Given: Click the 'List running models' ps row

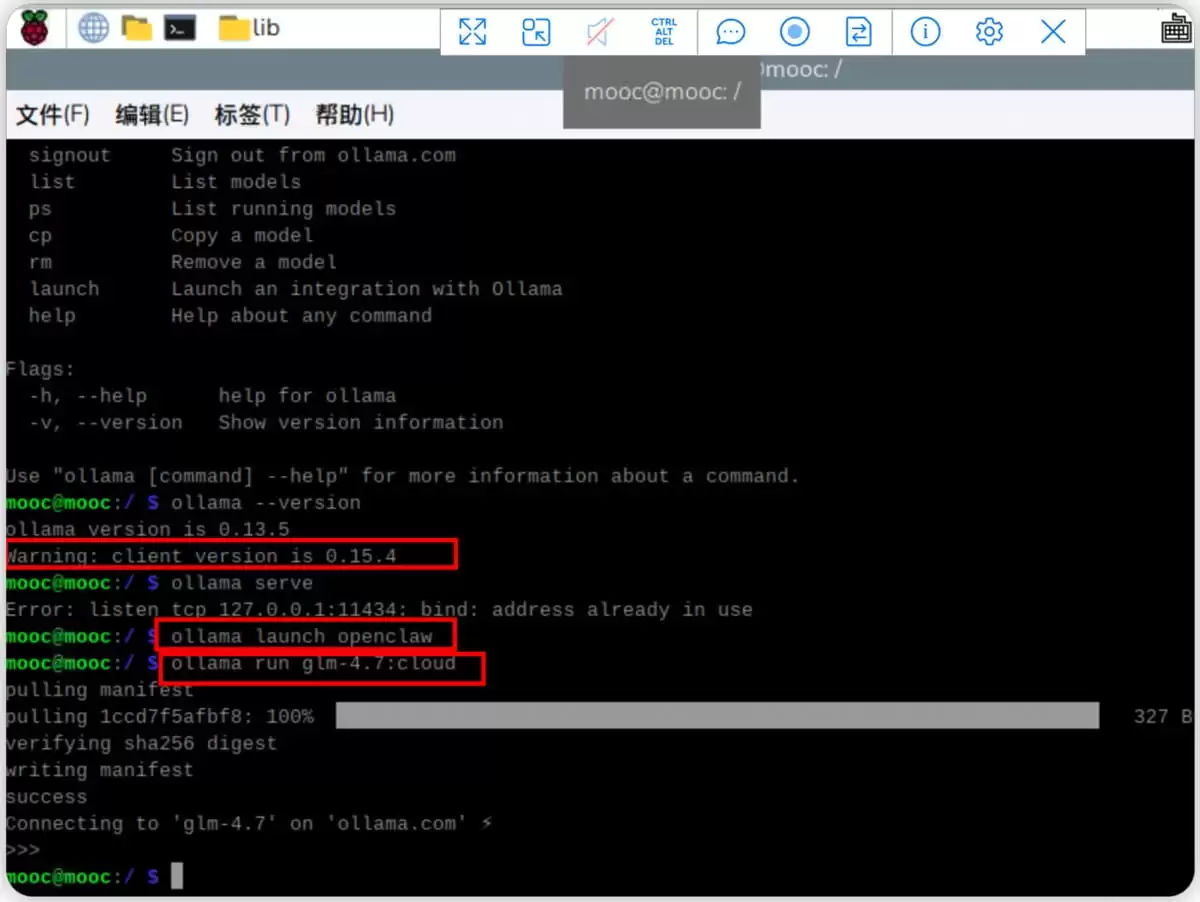Looking at the screenshot, I should [212, 209].
